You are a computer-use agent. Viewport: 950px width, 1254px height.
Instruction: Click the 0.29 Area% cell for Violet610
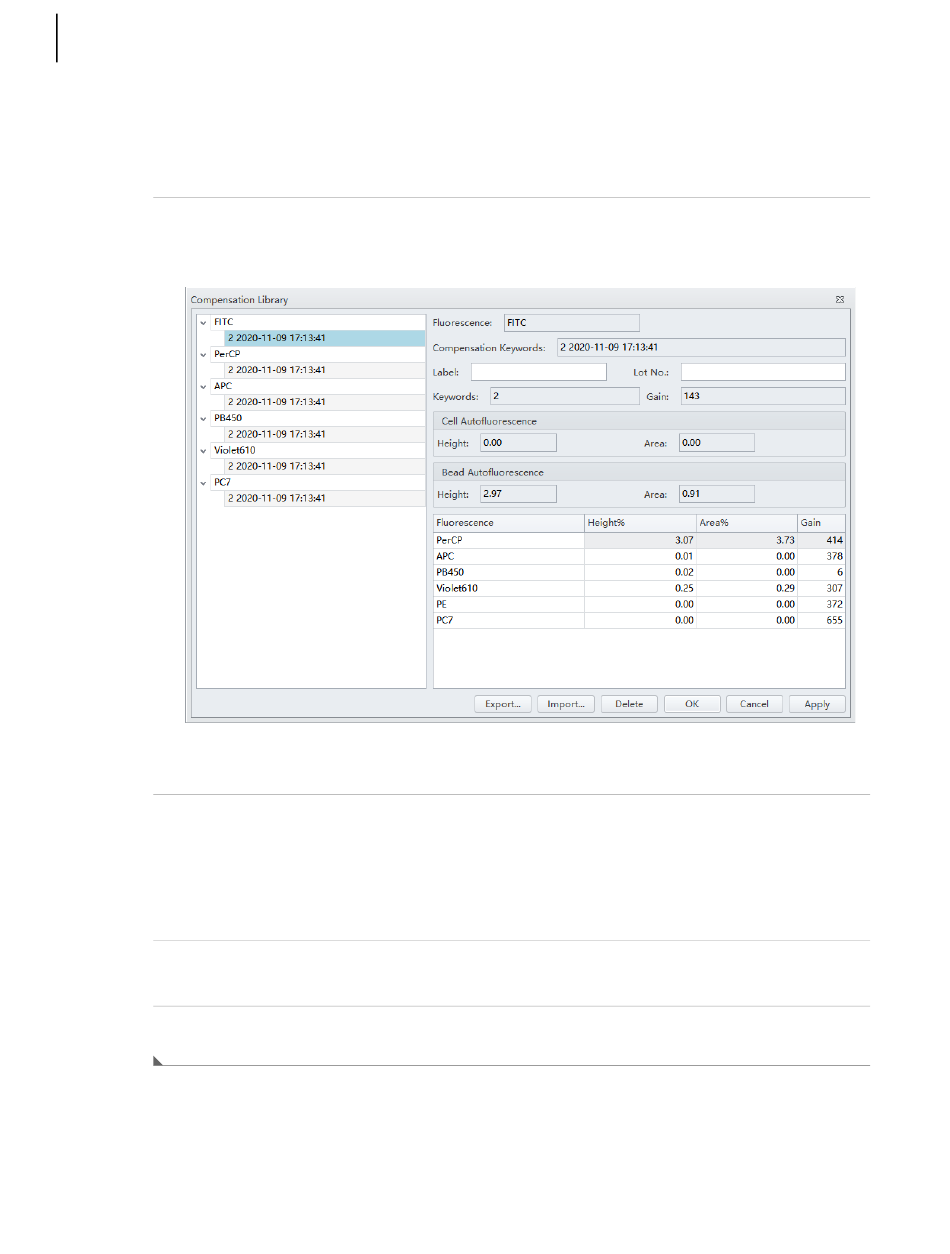click(x=746, y=588)
